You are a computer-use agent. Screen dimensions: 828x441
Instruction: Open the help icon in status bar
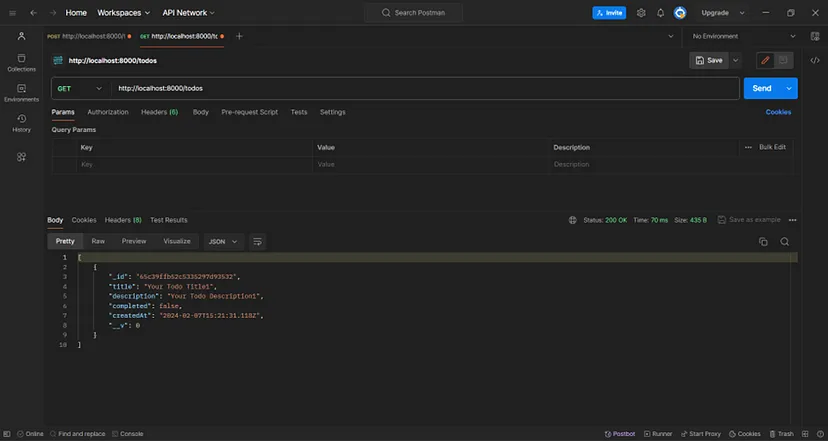click(820, 434)
